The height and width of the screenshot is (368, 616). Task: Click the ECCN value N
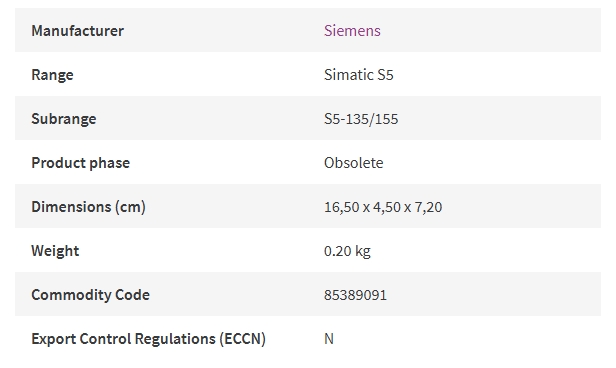coord(329,339)
